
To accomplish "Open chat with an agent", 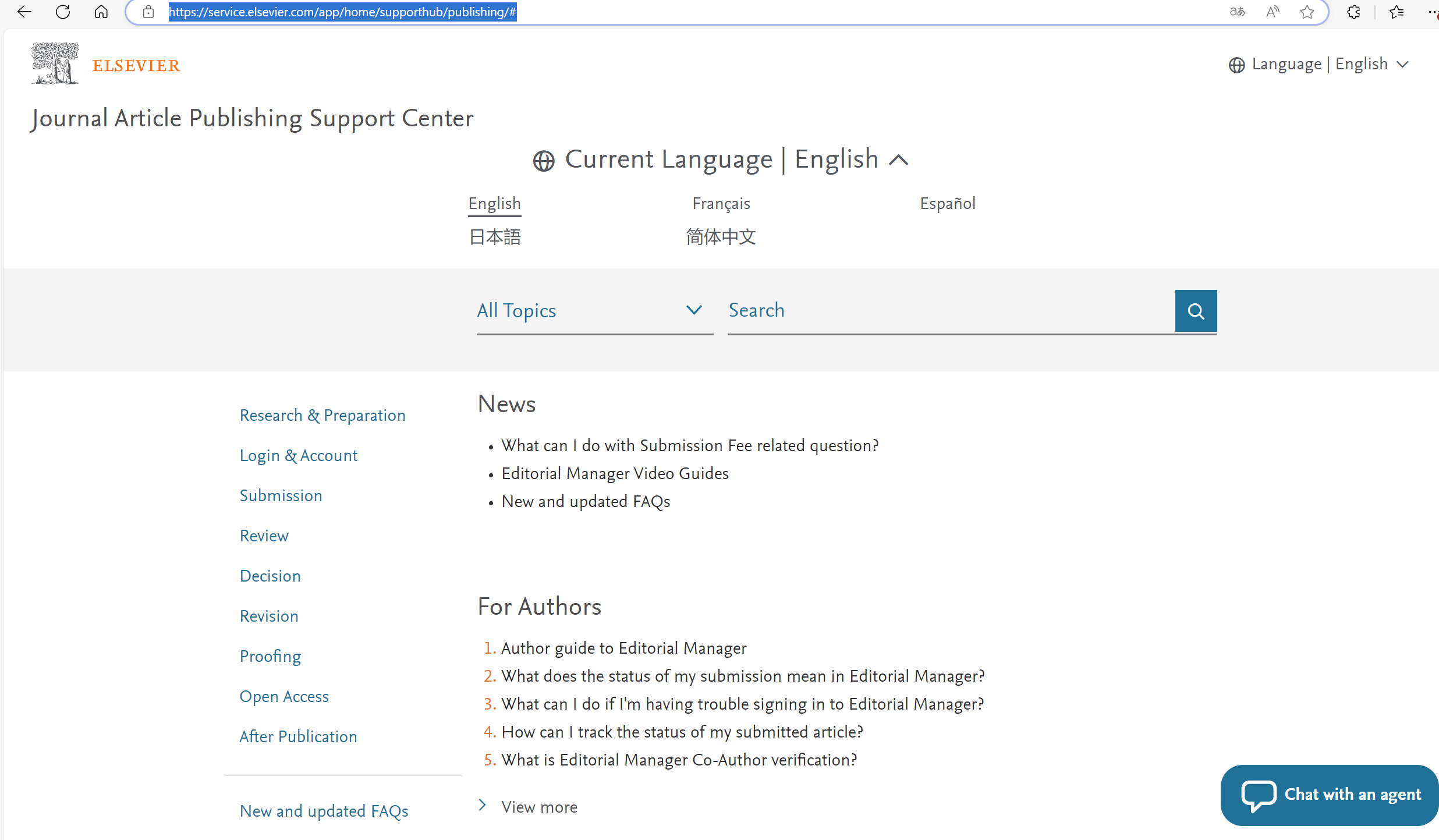I will (x=1331, y=795).
